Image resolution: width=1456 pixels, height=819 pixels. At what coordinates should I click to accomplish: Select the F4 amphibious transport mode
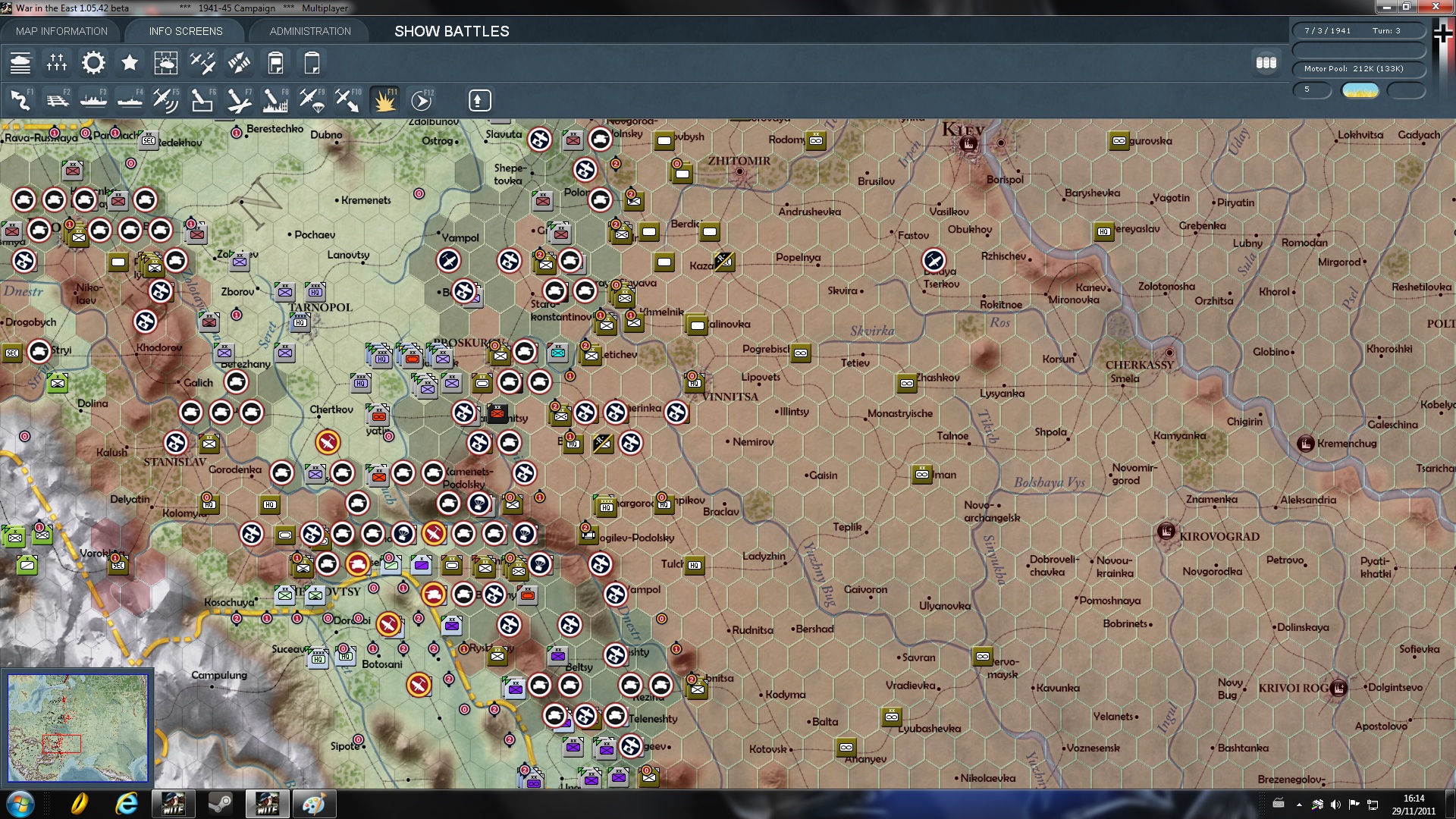point(130,100)
